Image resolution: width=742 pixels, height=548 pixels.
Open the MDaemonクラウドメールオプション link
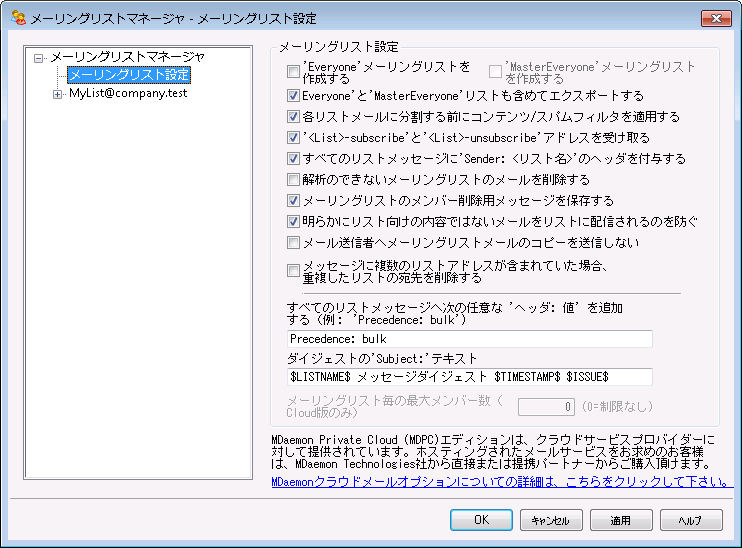(500, 481)
